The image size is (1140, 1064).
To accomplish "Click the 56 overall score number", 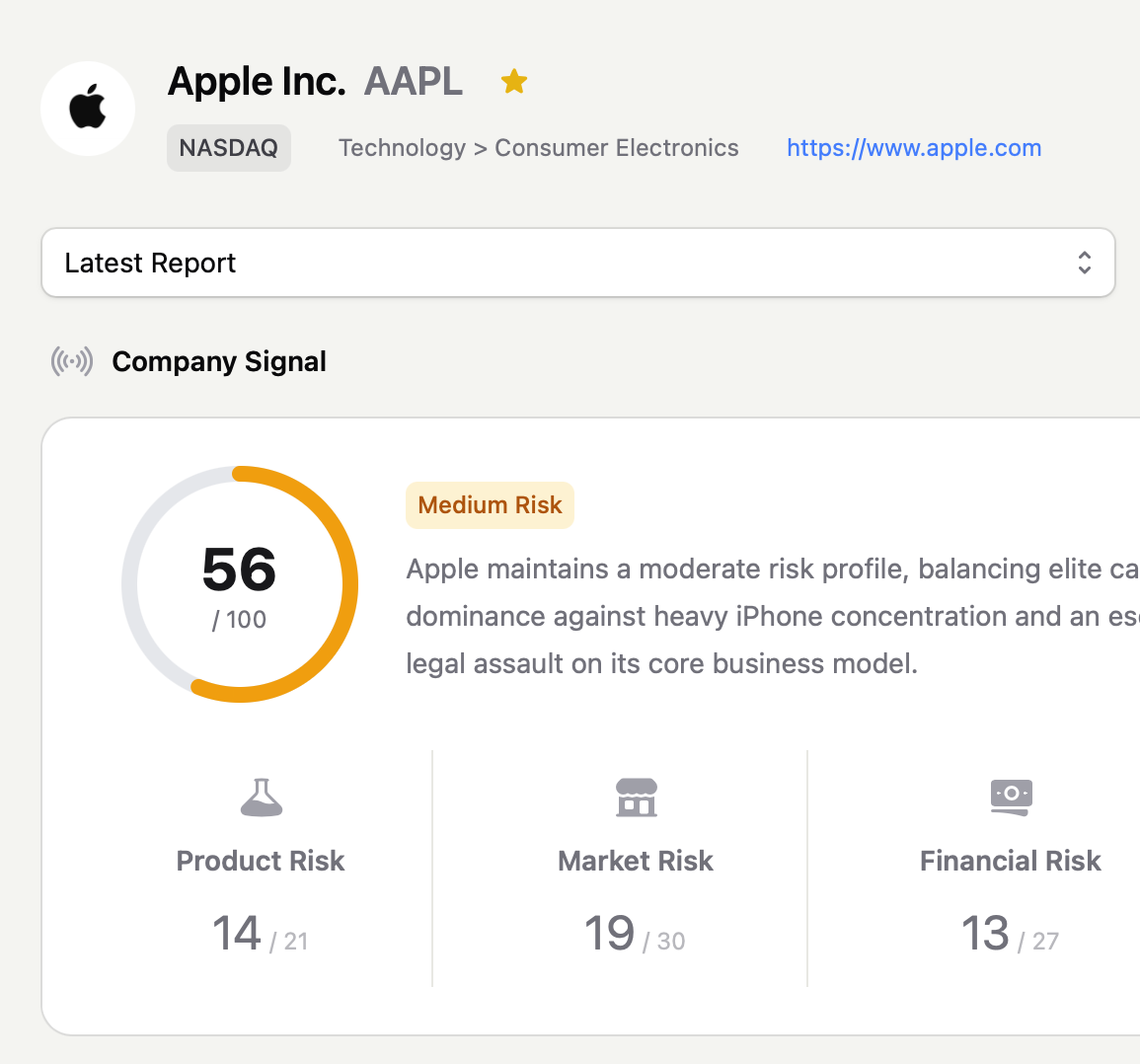I will click(239, 570).
